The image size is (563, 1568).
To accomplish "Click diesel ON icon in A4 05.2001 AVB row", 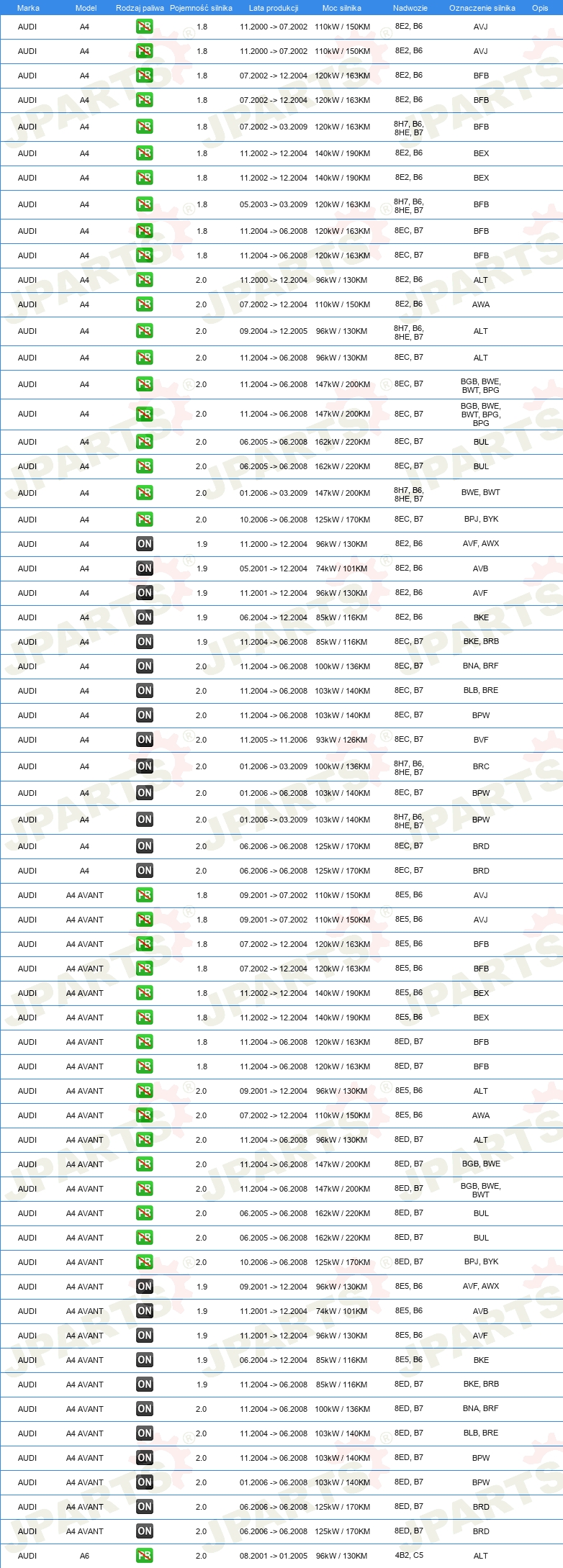I will 145,568.
